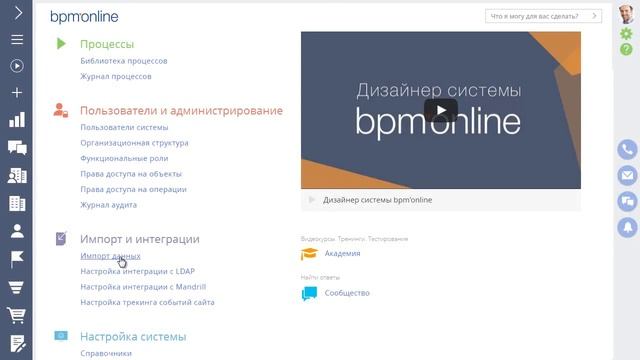640x360 pixels.
Task: Click the run process play icon in the sidebar
Action: [x=17, y=66]
